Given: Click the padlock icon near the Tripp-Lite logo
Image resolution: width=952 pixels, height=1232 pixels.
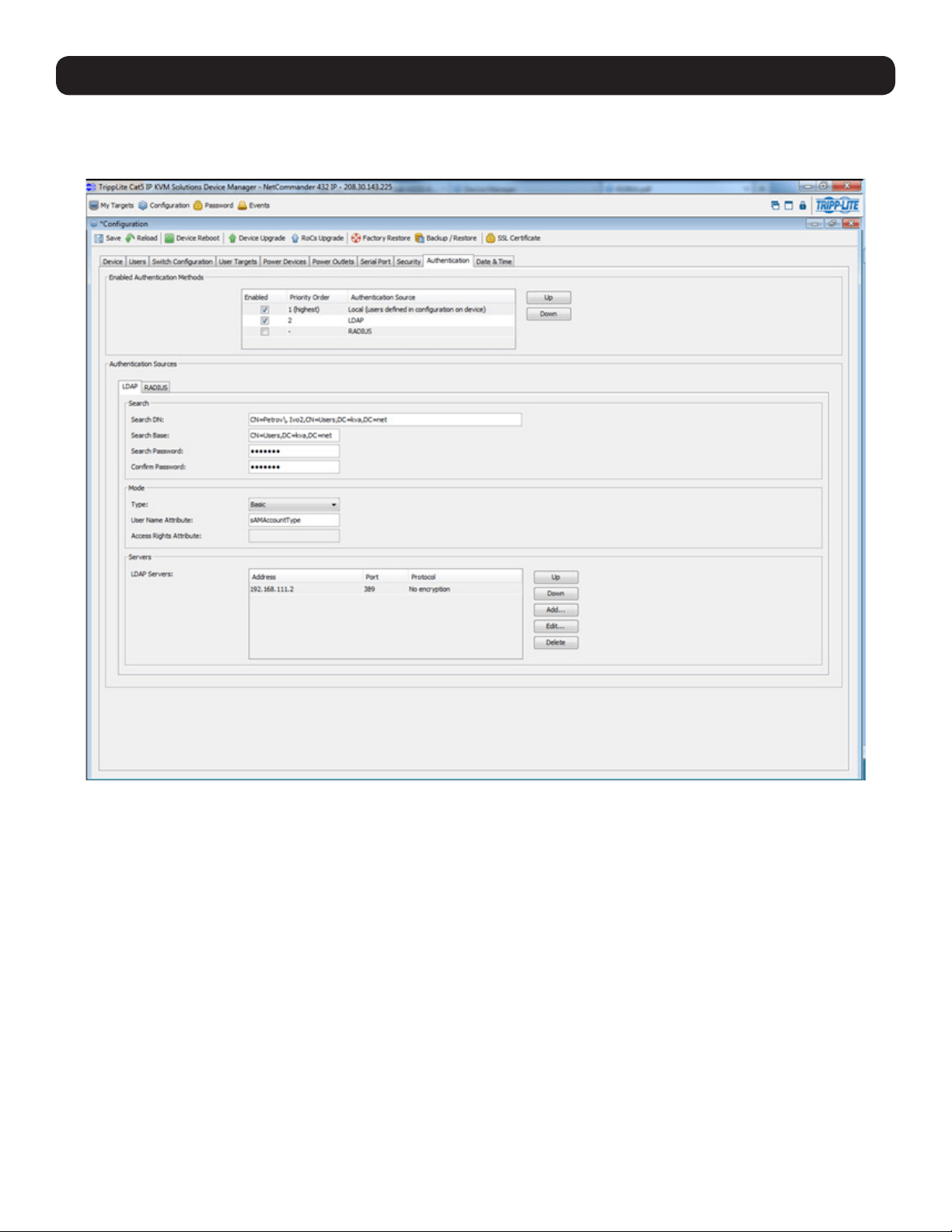Looking at the screenshot, I should click(803, 206).
